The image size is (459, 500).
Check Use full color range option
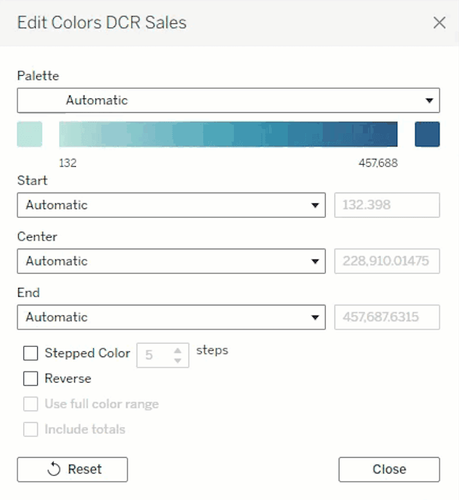30,404
